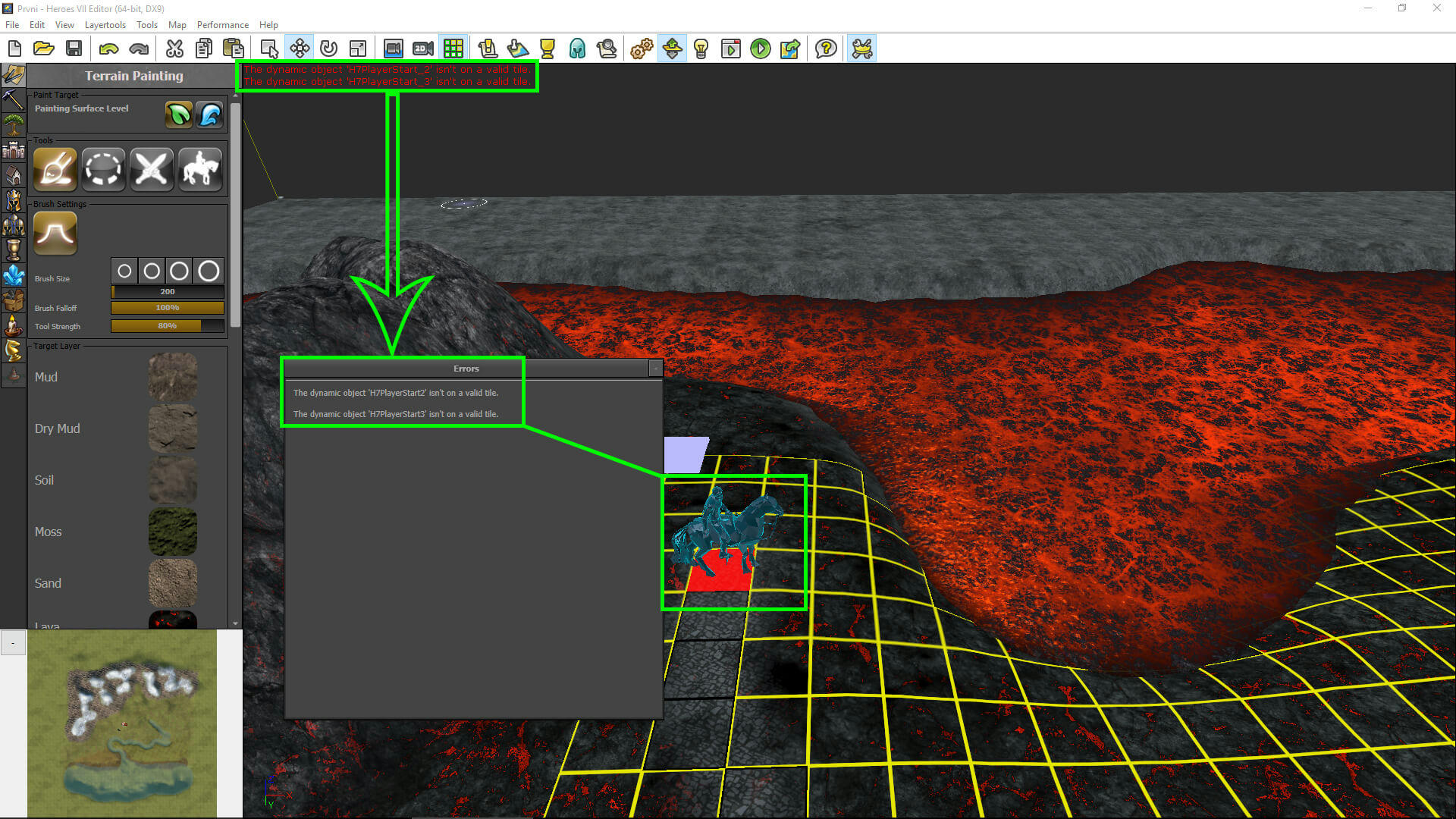Toggle the light bulb icon in toolbar
The height and width of the screenshot is (819, 1456).
tap(701, 49)
